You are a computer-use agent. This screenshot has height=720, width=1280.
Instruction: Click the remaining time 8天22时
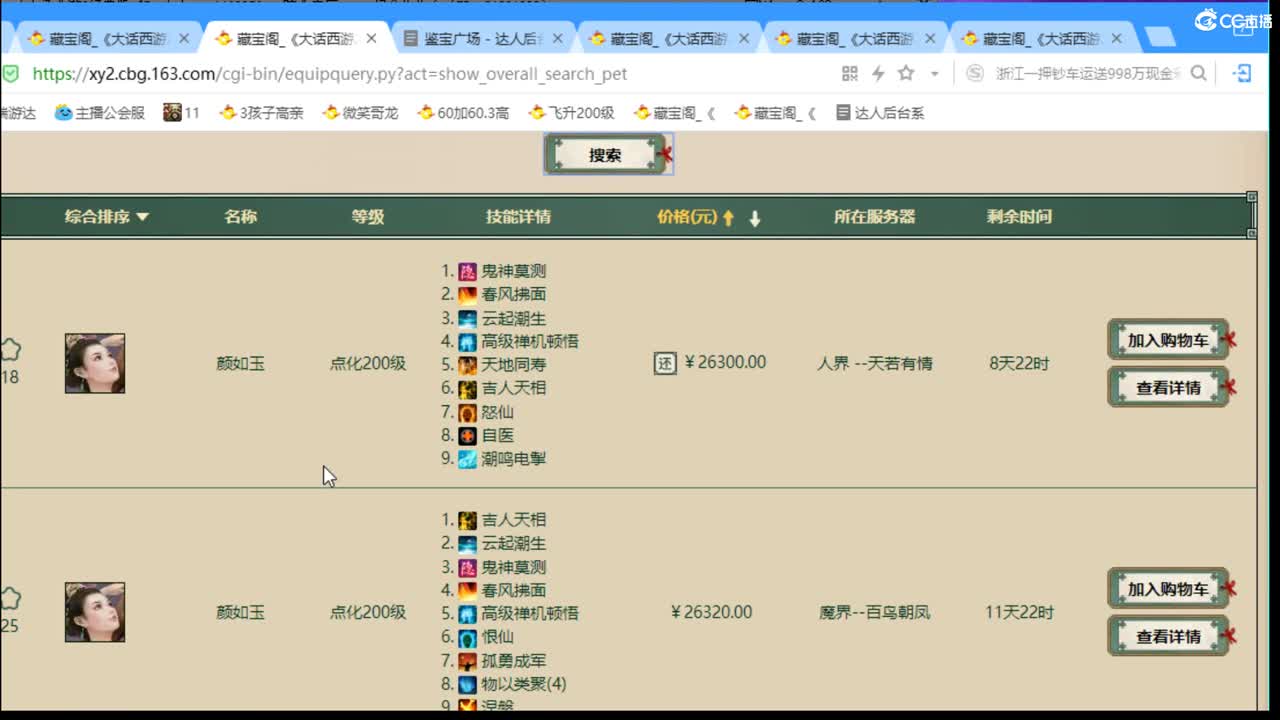click(1019, 363)
